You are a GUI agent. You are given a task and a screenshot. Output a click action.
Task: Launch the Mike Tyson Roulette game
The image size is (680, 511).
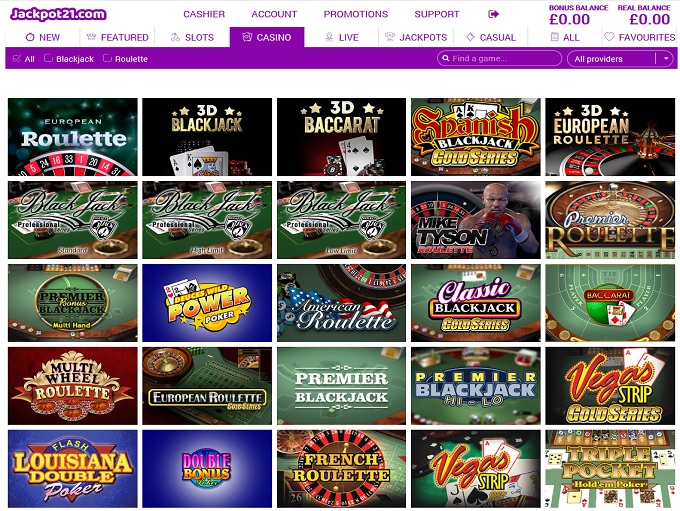coord(476,220)
